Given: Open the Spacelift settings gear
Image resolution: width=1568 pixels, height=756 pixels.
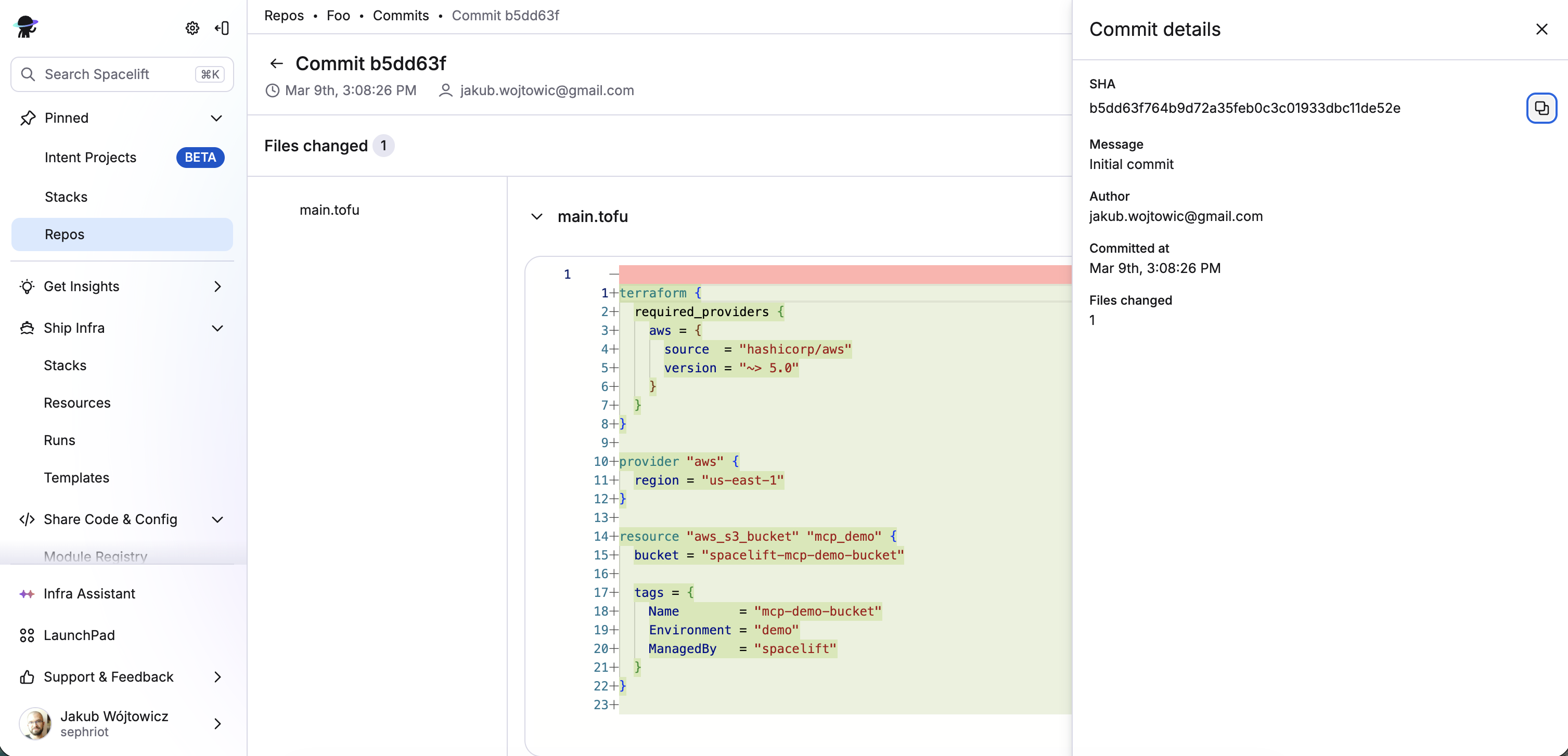Looking at the screenshot, I should [192, 28].
